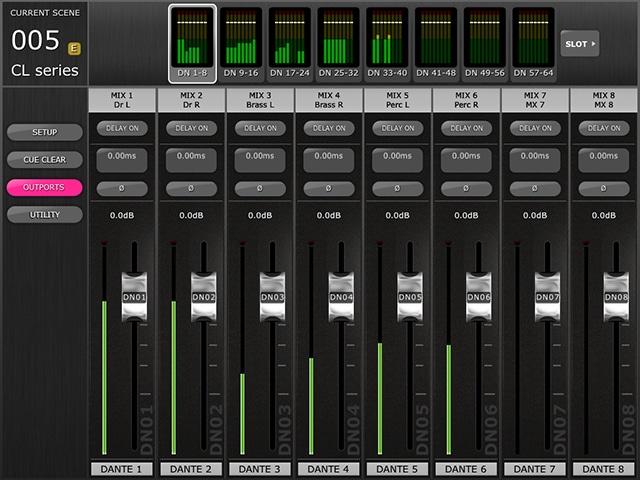Image resolution: width=640 pixels, height=480 pixels.
Task: Switch to DN 33-40 meter bank
Action: tap(387, 43)
